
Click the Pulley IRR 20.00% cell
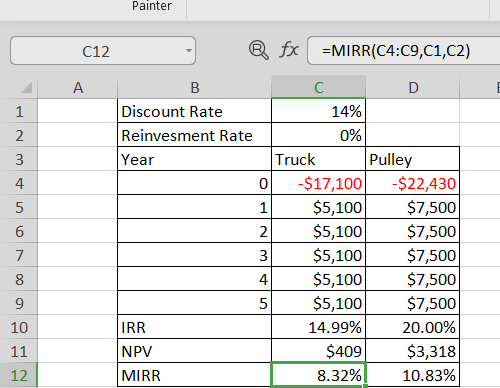413,327
